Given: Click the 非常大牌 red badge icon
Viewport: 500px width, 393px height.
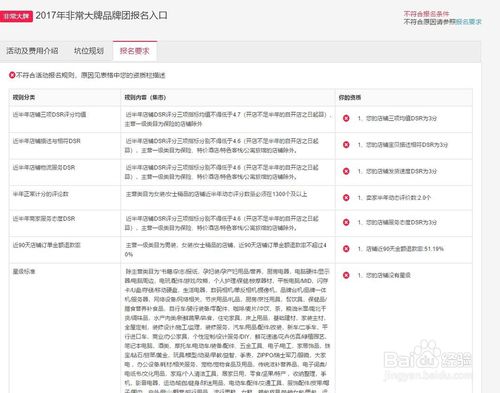Looking at the screenshot, I should click(16, 16).
